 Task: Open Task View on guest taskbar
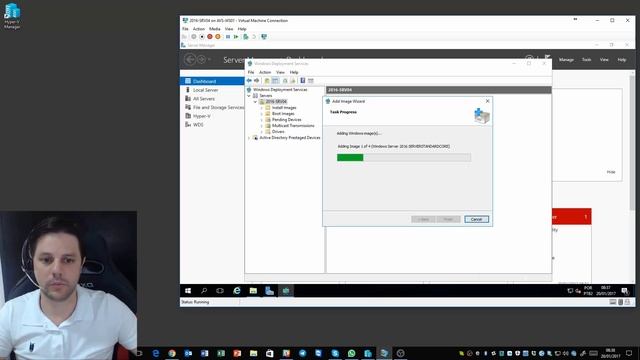[220, 291]
